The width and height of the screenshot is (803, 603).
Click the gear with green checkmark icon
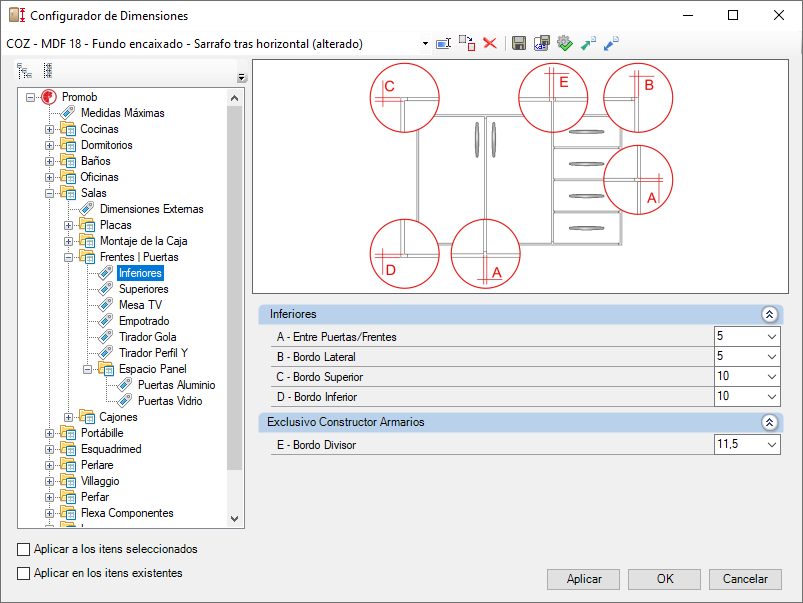coord(564,44)
